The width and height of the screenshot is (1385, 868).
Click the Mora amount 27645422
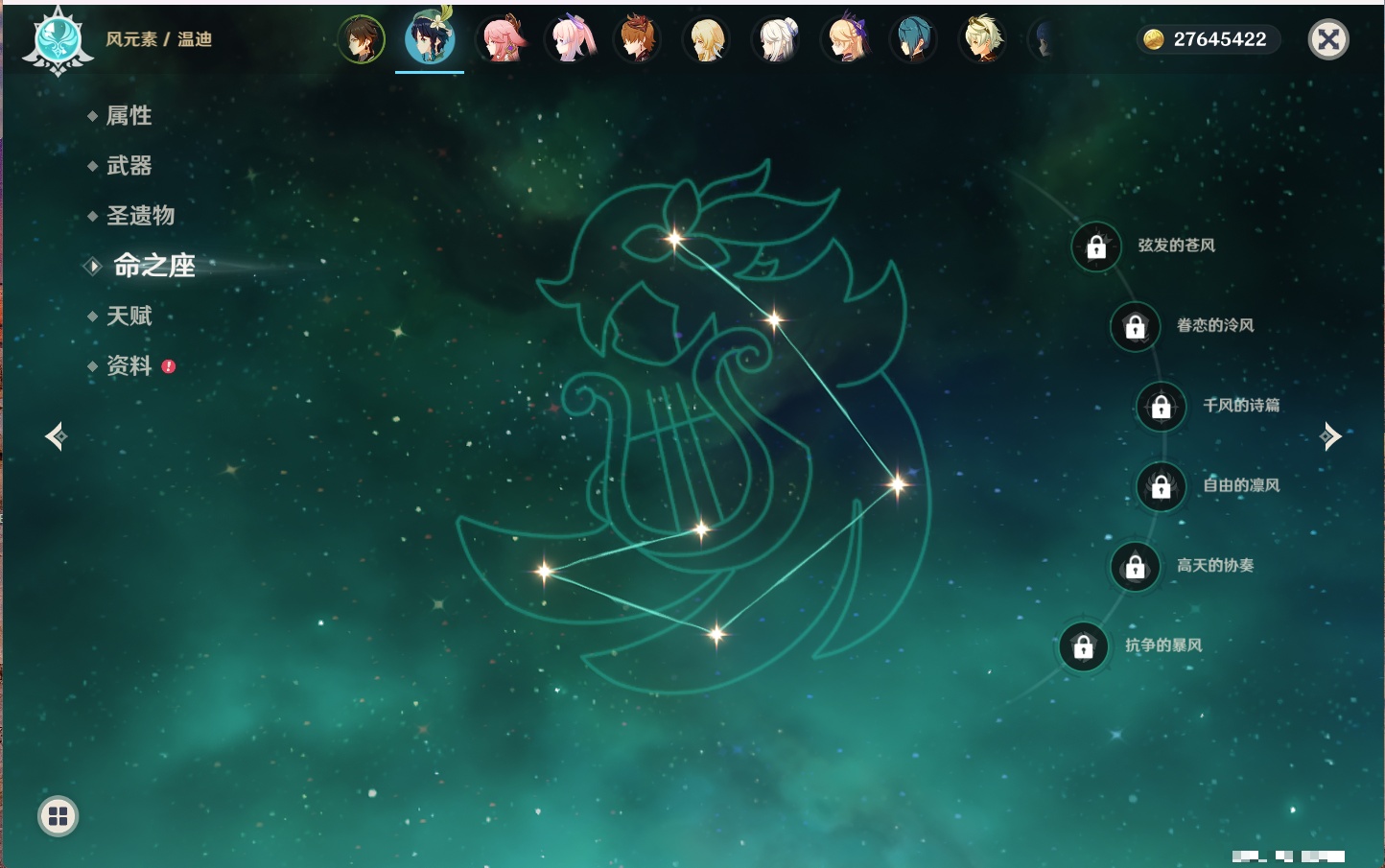click(1220, 39)
